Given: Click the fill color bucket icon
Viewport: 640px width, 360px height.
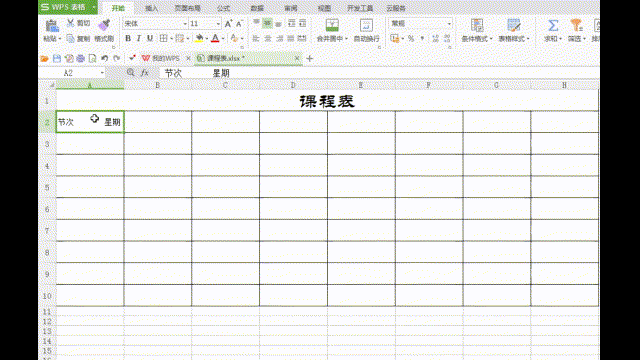Looking at the screenshot, I should tap(199, 38).
